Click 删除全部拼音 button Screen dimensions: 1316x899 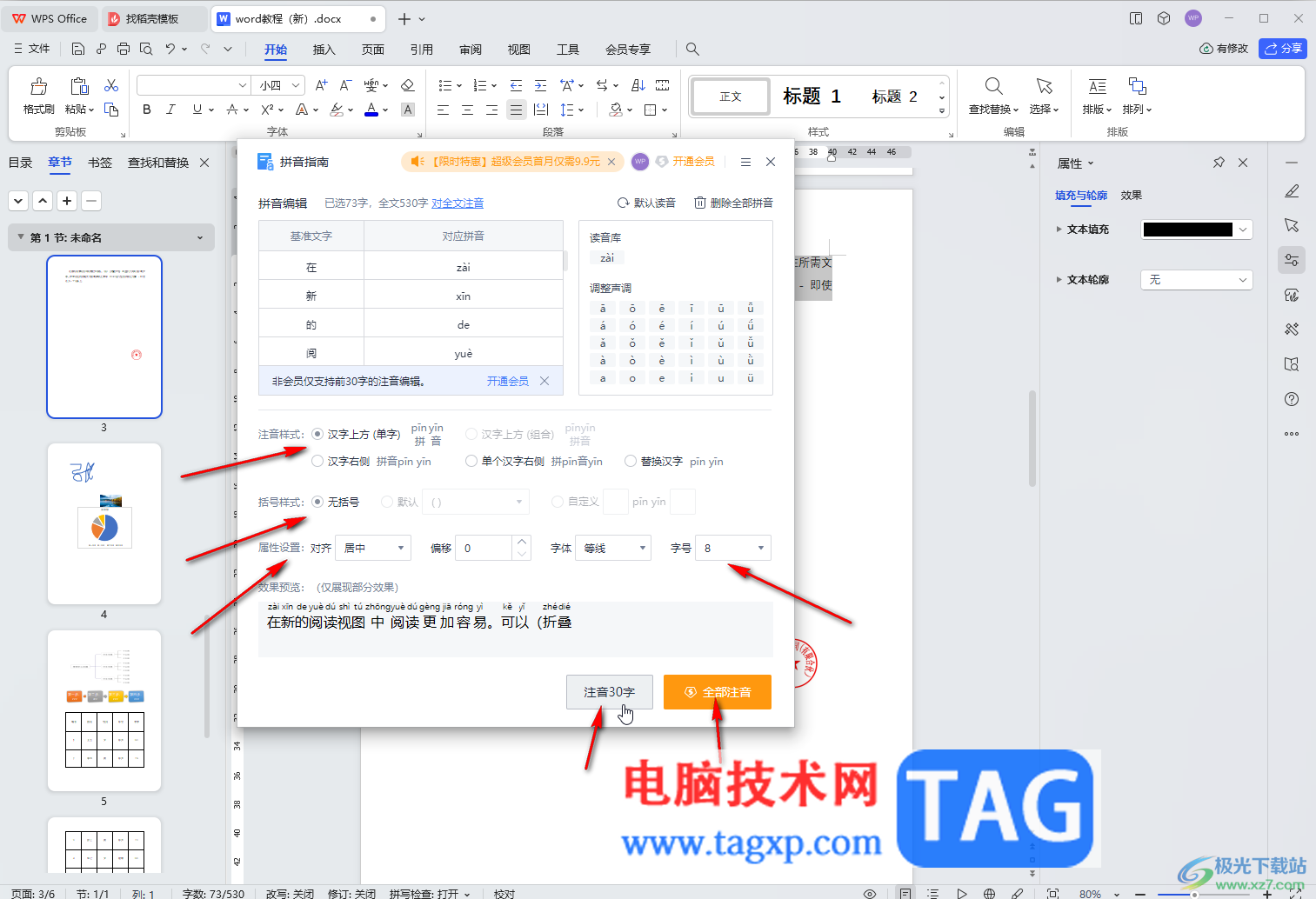point(733,203)
